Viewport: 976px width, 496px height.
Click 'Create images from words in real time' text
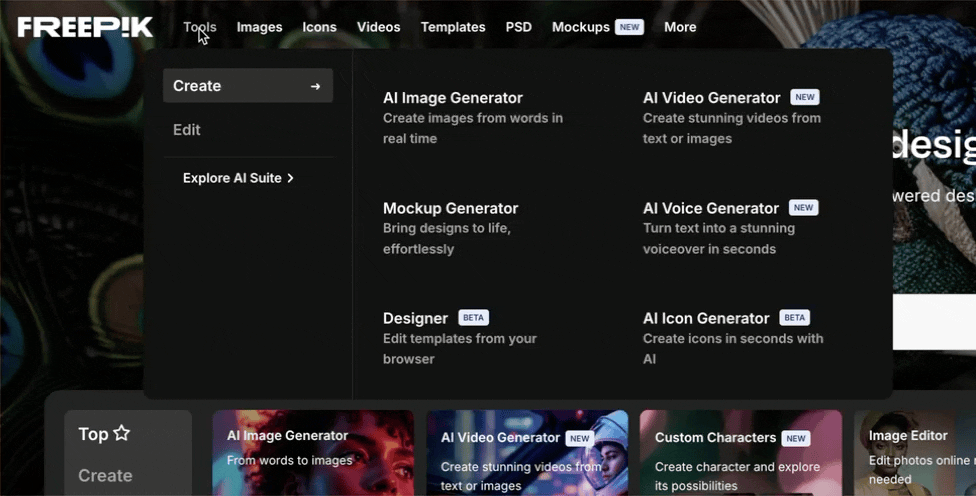pos(473,128)
